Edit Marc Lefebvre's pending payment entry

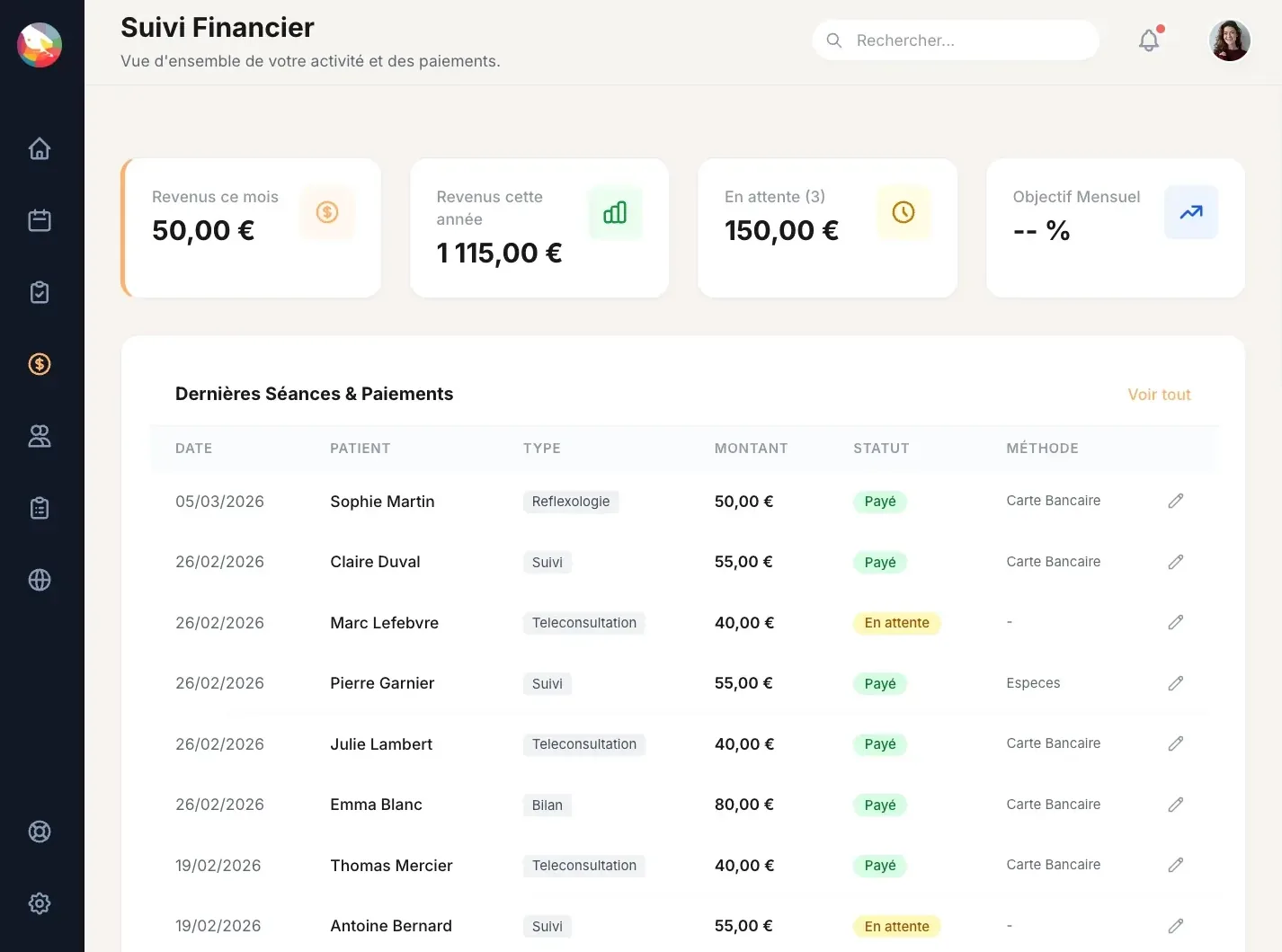[1175, 622]
